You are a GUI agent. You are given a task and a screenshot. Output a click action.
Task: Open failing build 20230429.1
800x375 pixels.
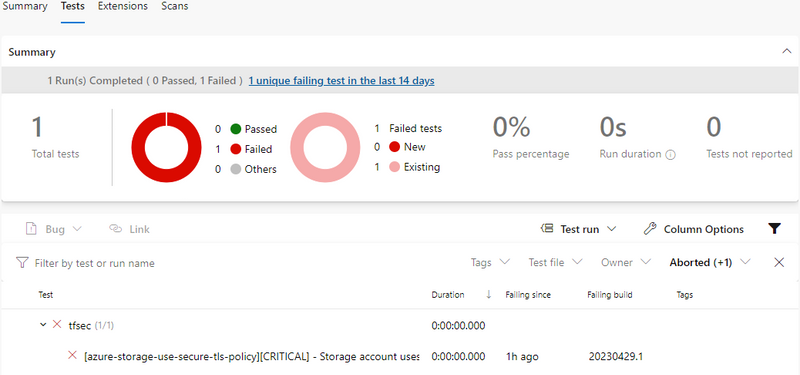[615, 357]
